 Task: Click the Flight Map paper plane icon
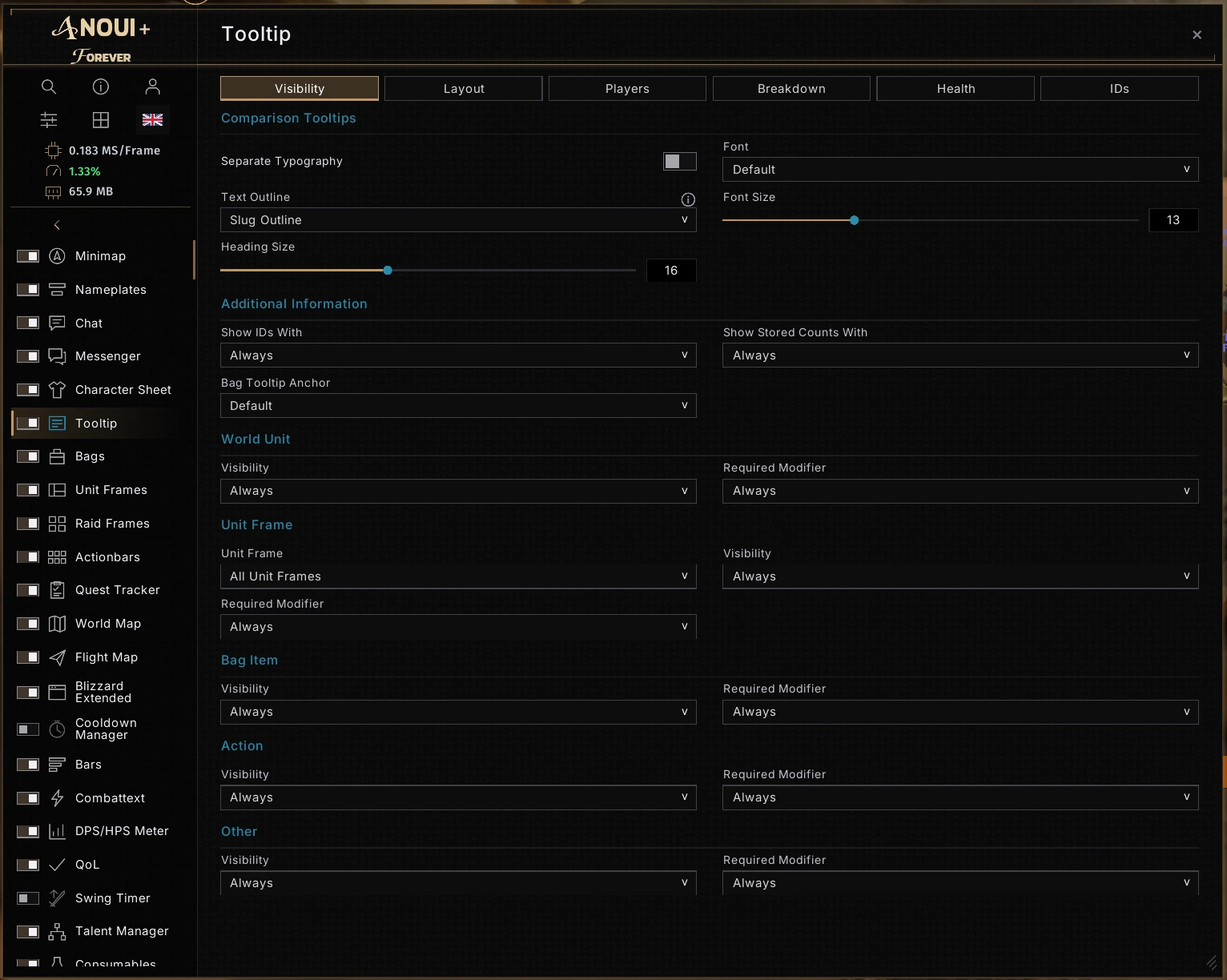(x=57, y=657)
